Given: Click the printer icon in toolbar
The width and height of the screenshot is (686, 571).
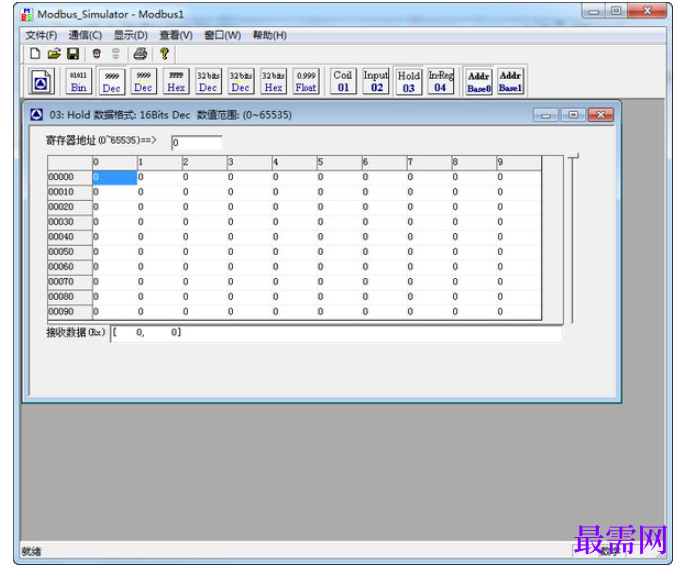Looking at the screenshot, I should (140, 54).
